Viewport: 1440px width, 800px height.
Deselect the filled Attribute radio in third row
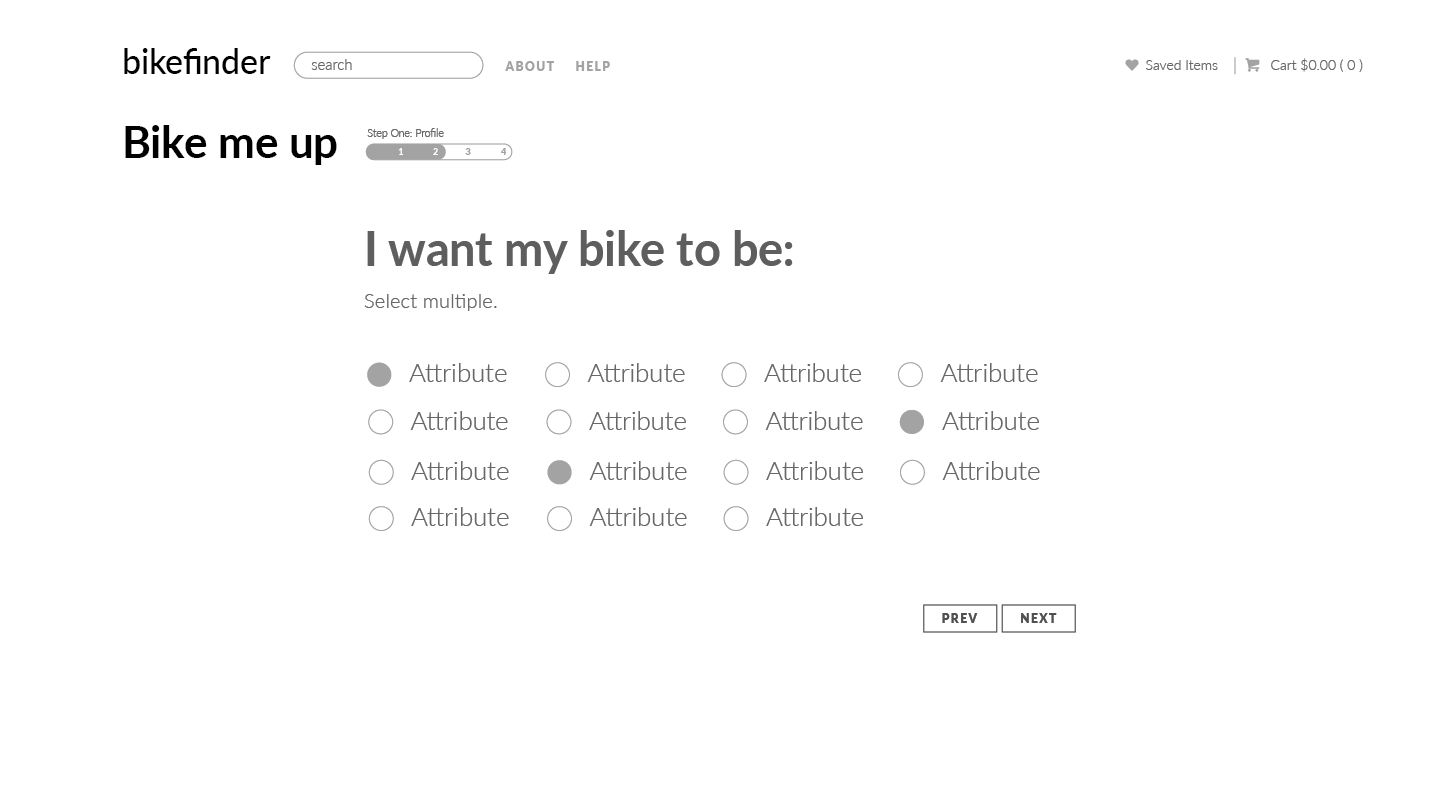pyautogui.click(x=559, y=472)
